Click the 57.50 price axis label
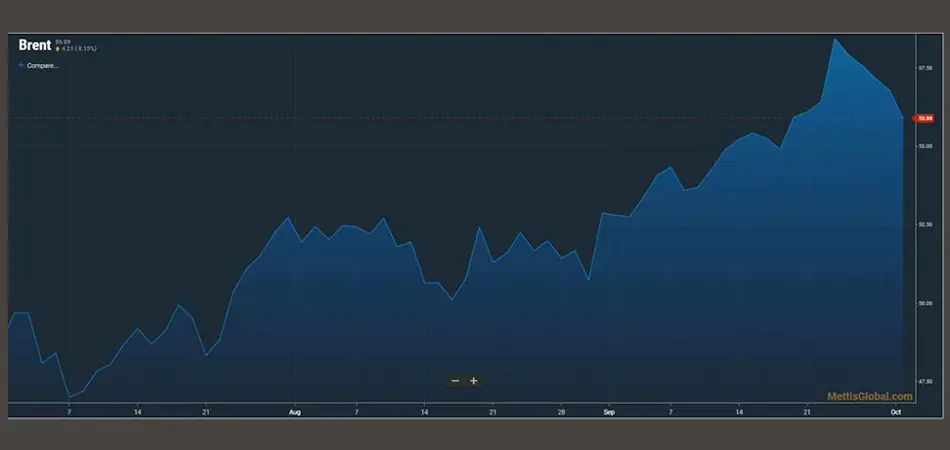This screenshot has height=450, width=950. tap(924, 68)
